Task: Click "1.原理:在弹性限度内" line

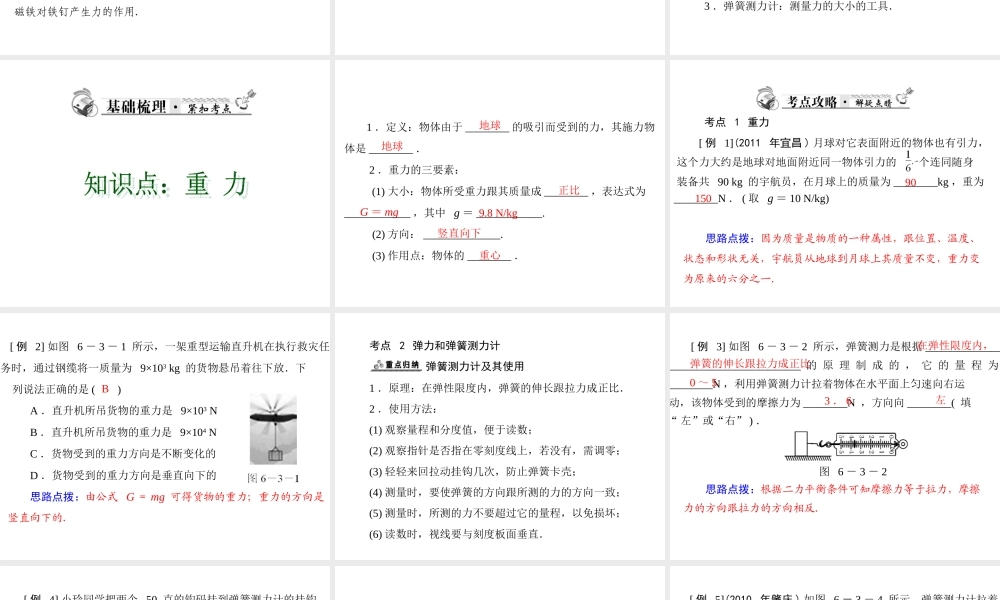Action: tap(496, 388)
